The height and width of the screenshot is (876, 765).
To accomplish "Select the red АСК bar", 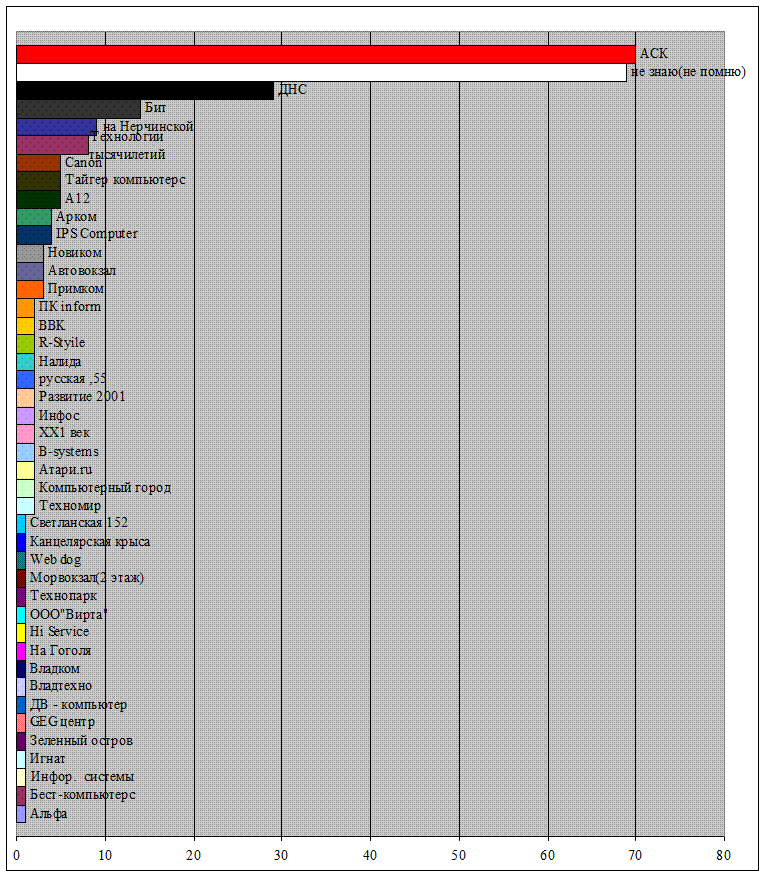I will coord(326,54).
